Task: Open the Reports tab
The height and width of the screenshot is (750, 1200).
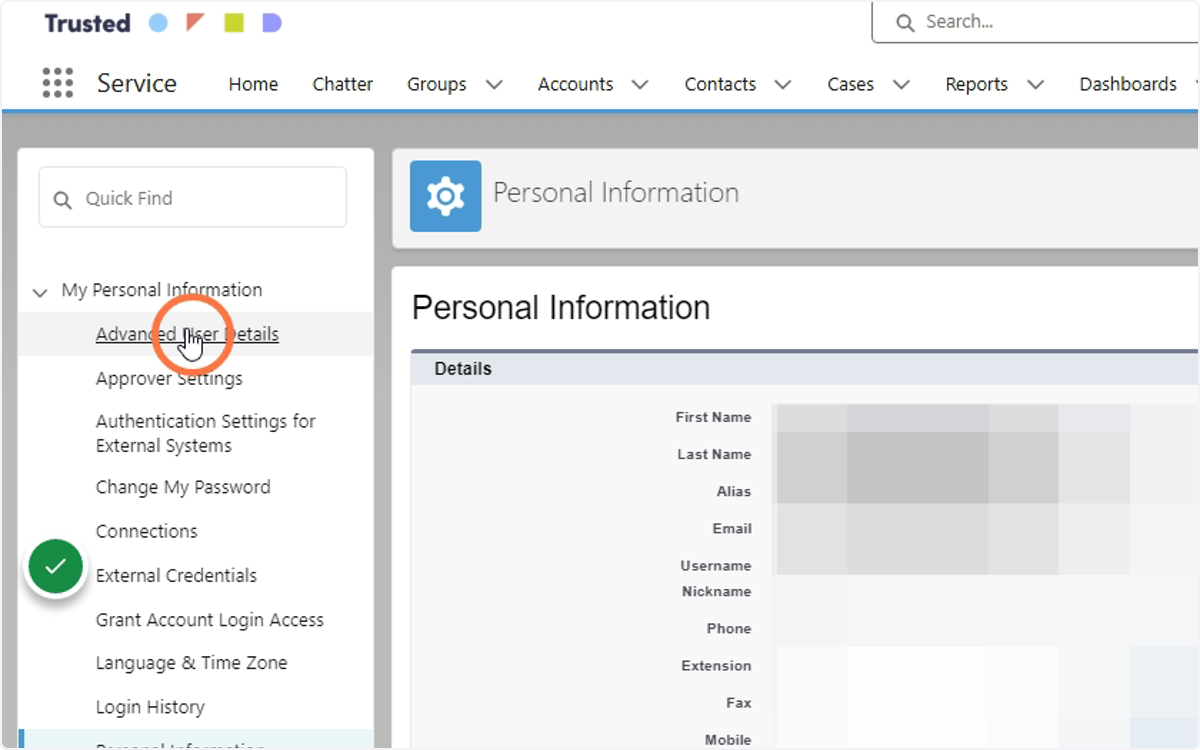Action: (x=976, y=84)
